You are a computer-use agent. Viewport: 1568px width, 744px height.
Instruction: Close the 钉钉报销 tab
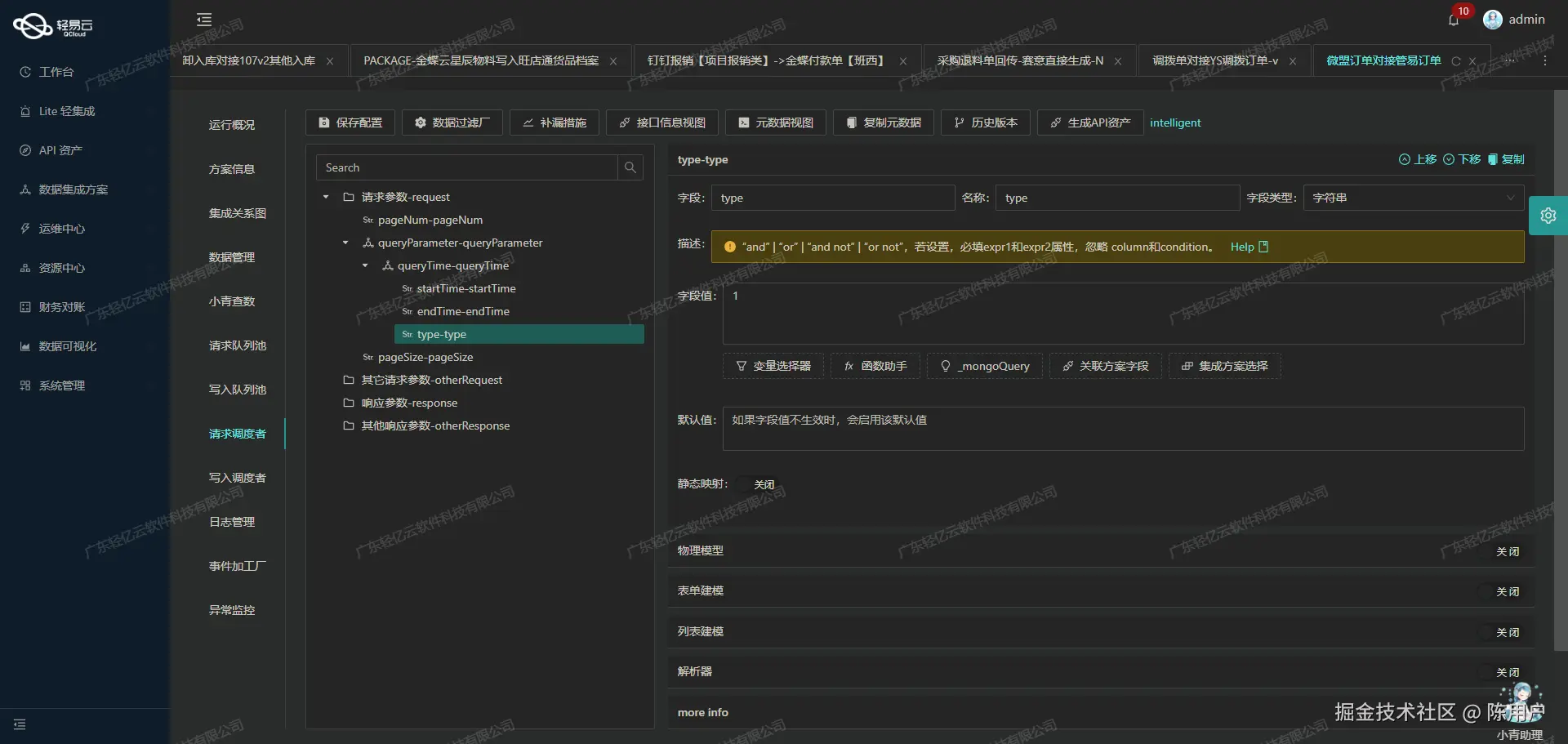coord(903,61)
